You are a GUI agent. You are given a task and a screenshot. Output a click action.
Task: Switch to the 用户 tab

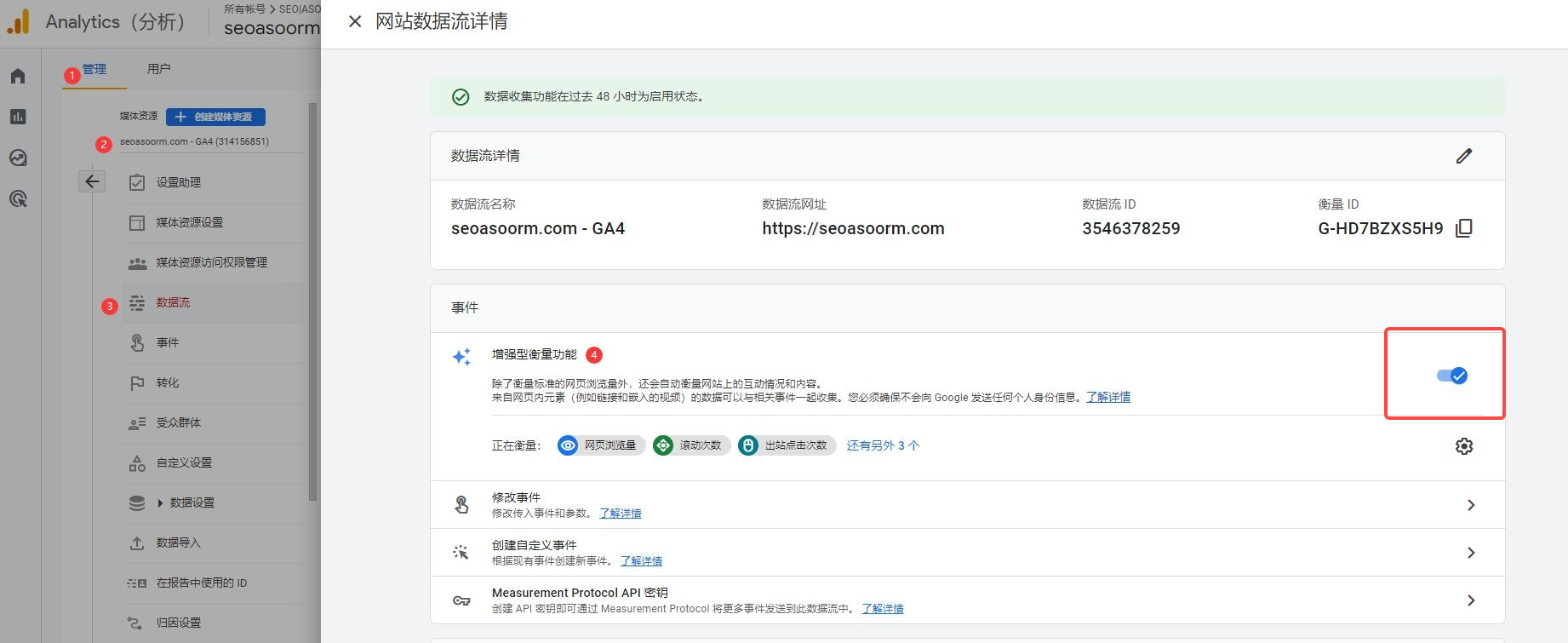click(158, 69)
